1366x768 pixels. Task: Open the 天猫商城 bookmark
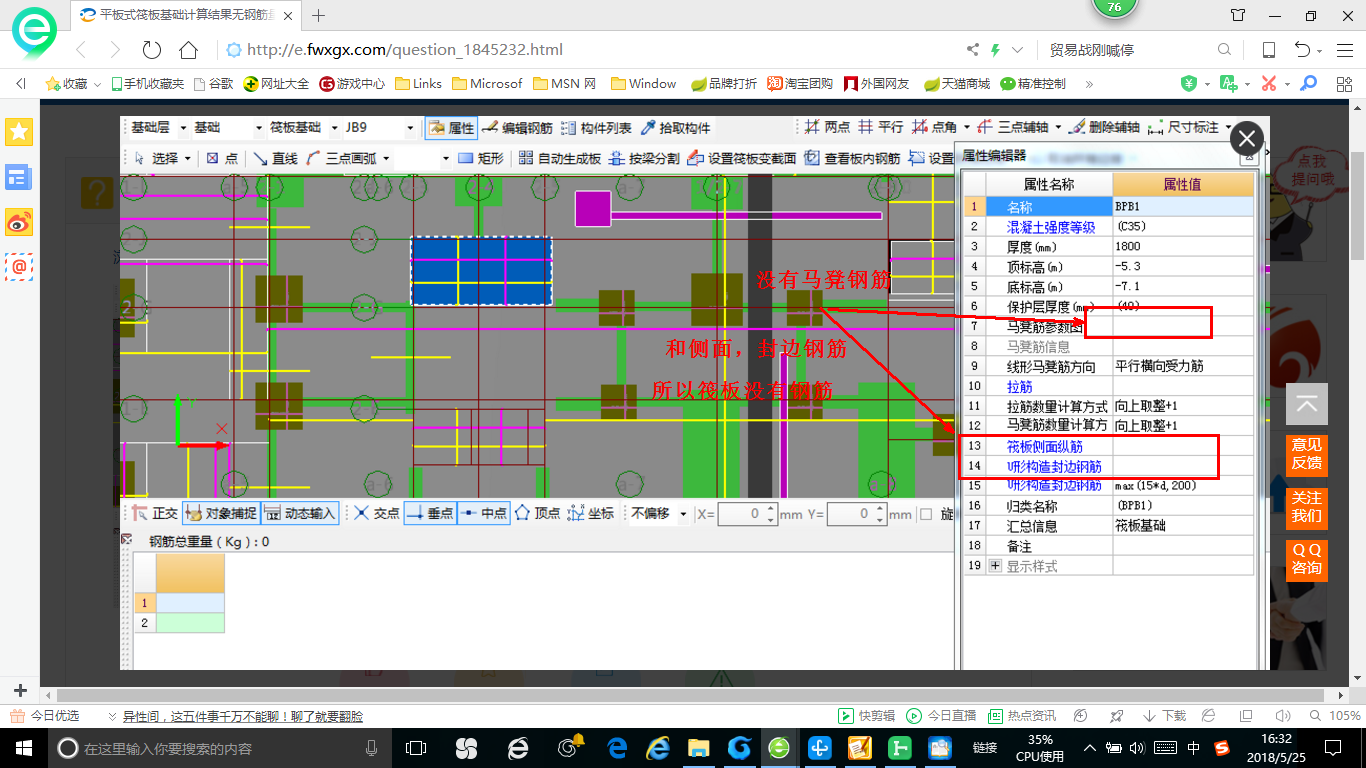click(x=957, y=84)
